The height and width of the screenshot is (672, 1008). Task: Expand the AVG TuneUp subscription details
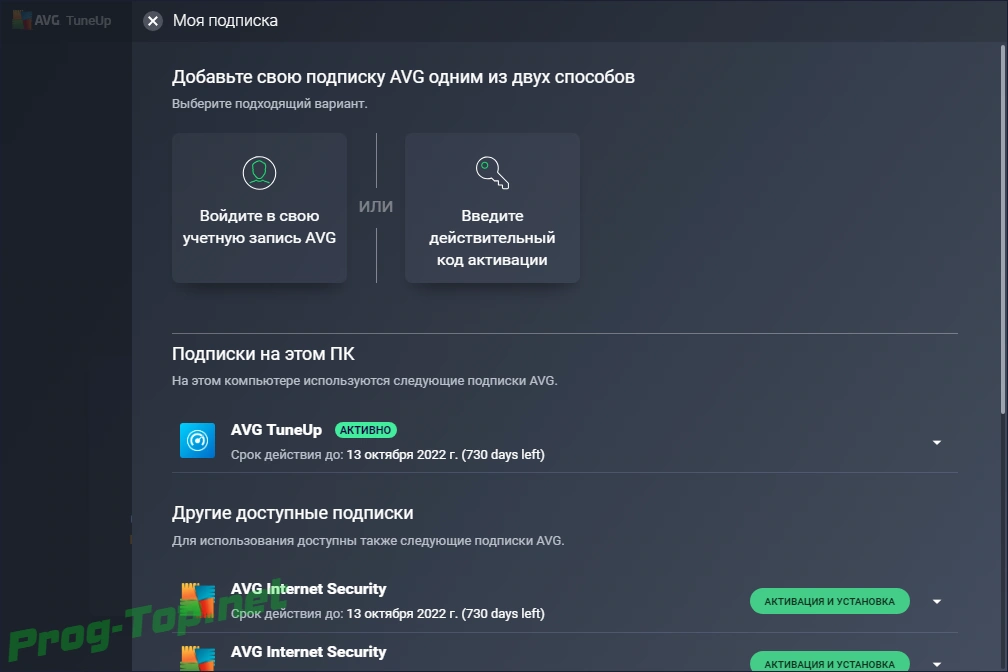(x=937, y=442)
